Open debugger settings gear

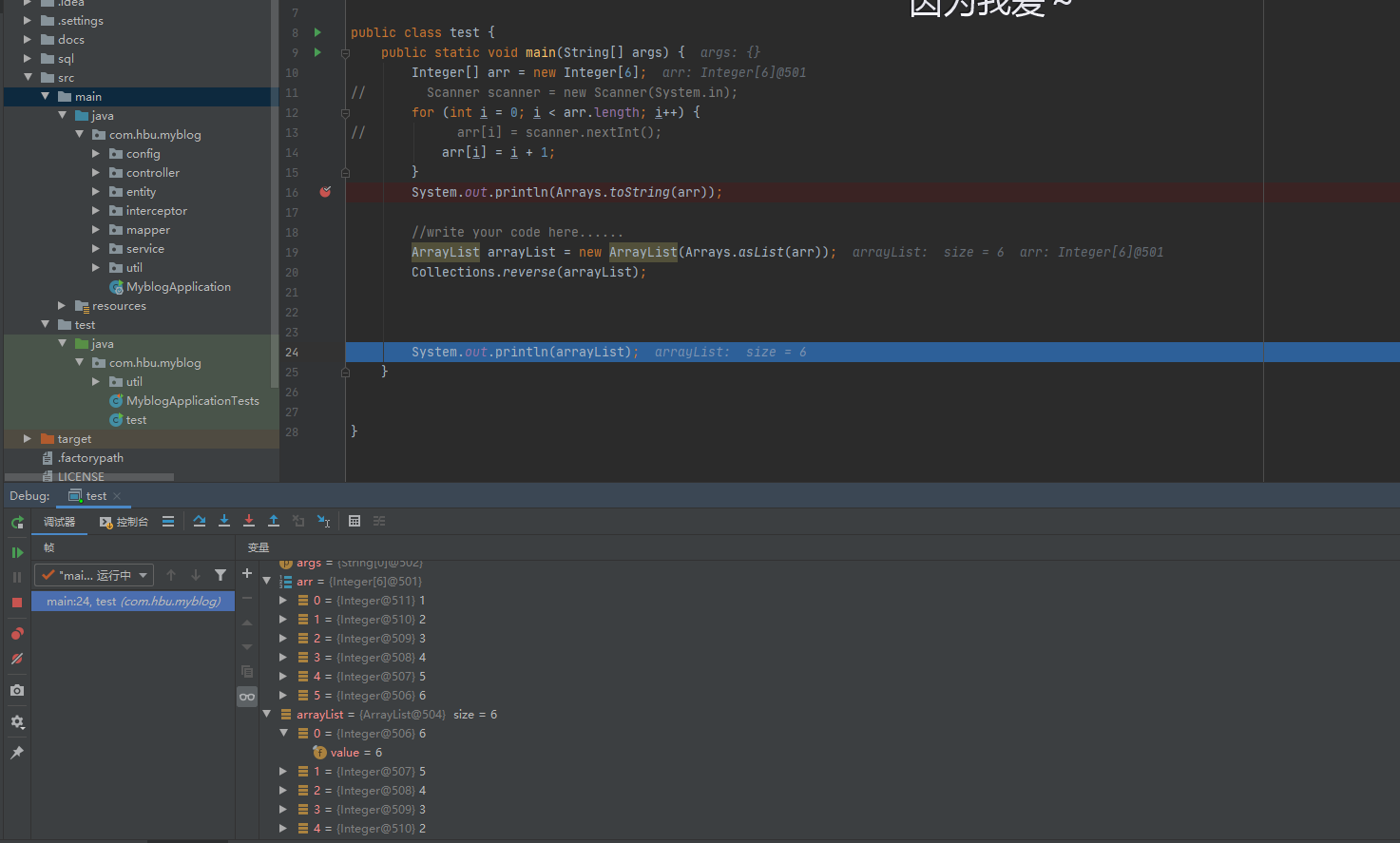[17, 722]
